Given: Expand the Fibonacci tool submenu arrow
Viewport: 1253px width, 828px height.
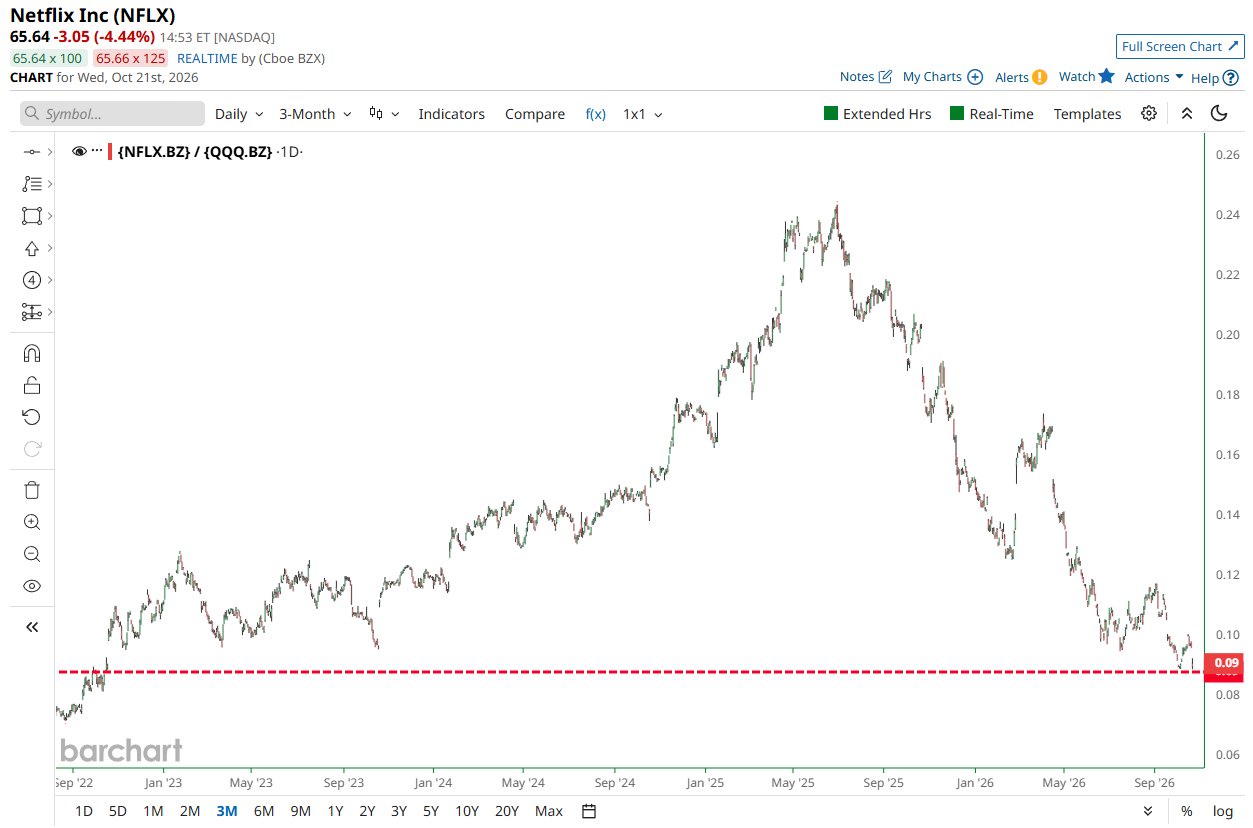Looking at the screenshot, I should 50,184.
